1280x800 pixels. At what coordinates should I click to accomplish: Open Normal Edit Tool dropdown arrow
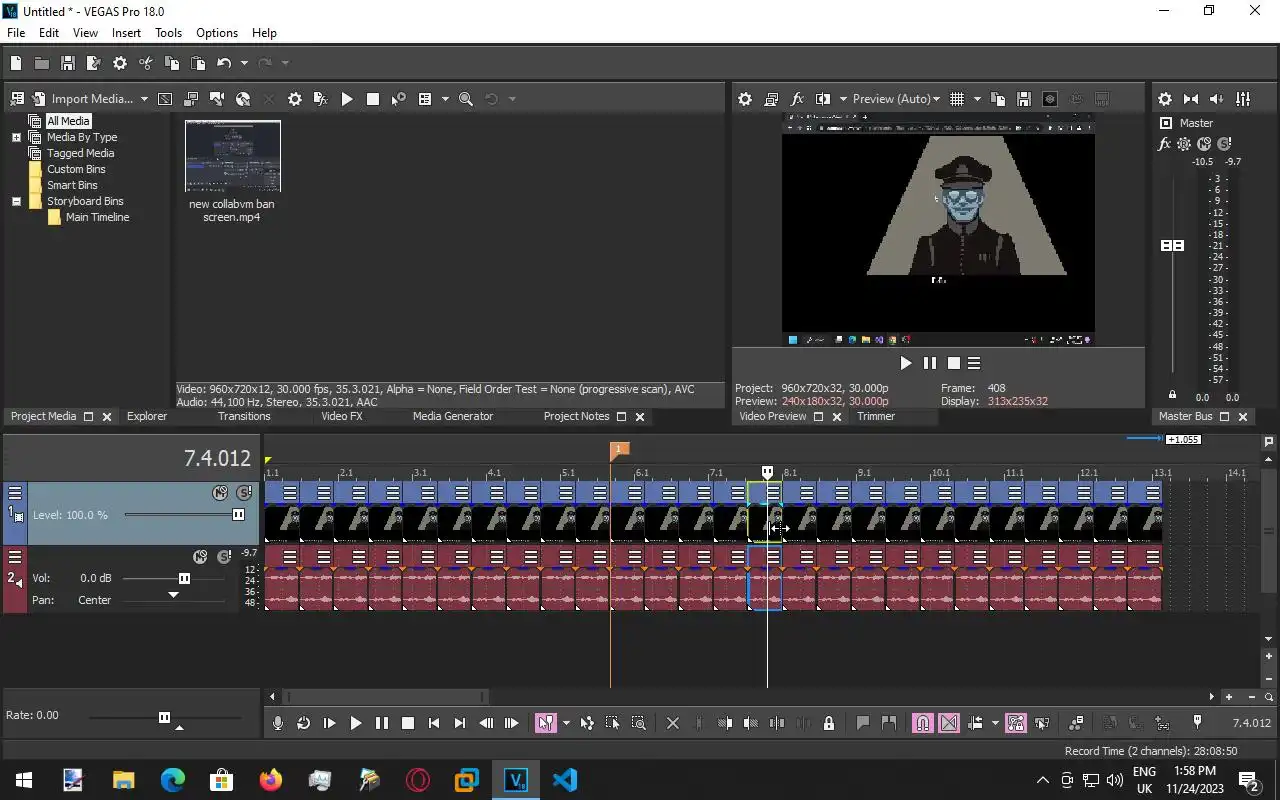click(566, 723)
